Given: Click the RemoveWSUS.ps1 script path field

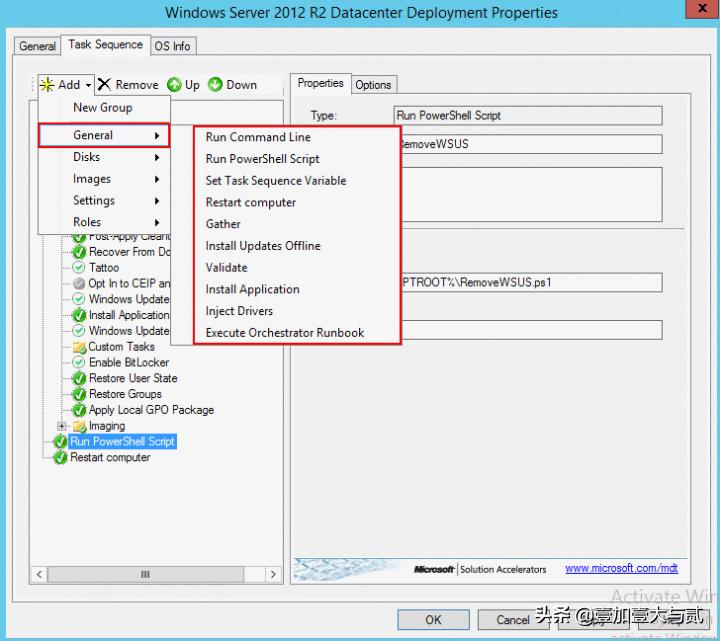Looking at the screenshot, I should tap(531, 282).
